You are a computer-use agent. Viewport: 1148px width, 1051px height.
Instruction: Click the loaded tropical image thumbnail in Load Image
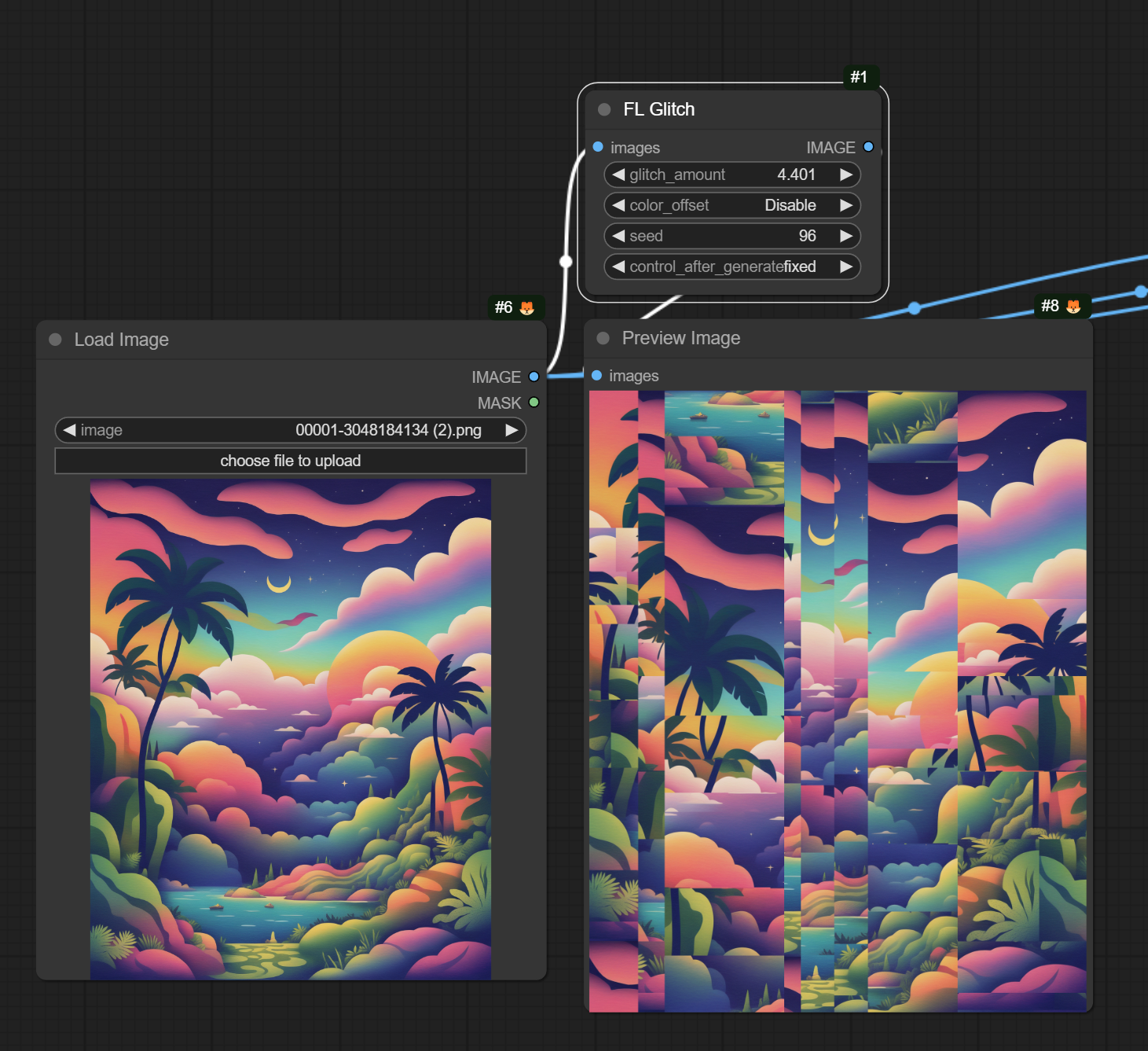291,729
